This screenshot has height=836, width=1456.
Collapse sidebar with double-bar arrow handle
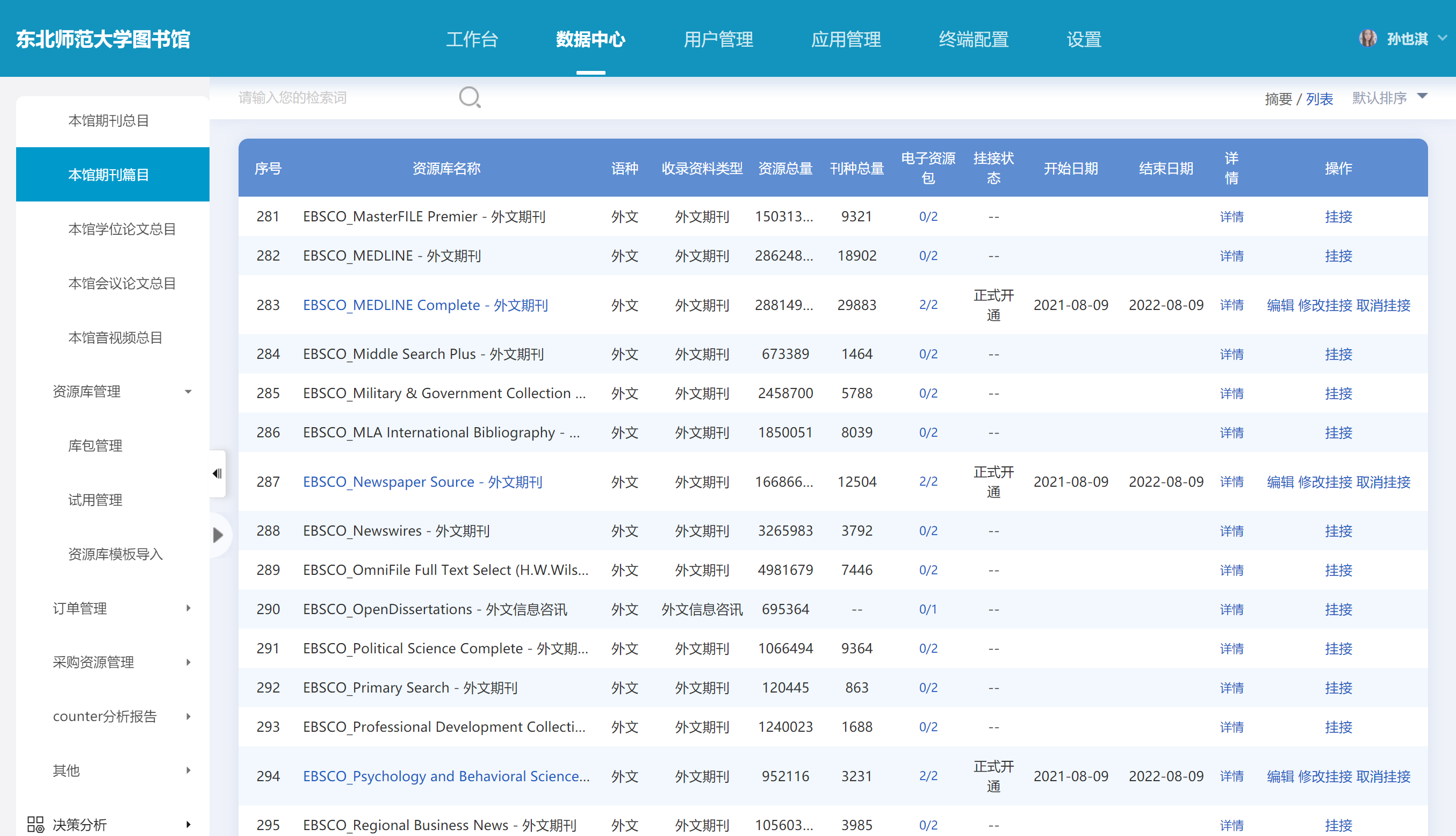[x=217, y=473]
